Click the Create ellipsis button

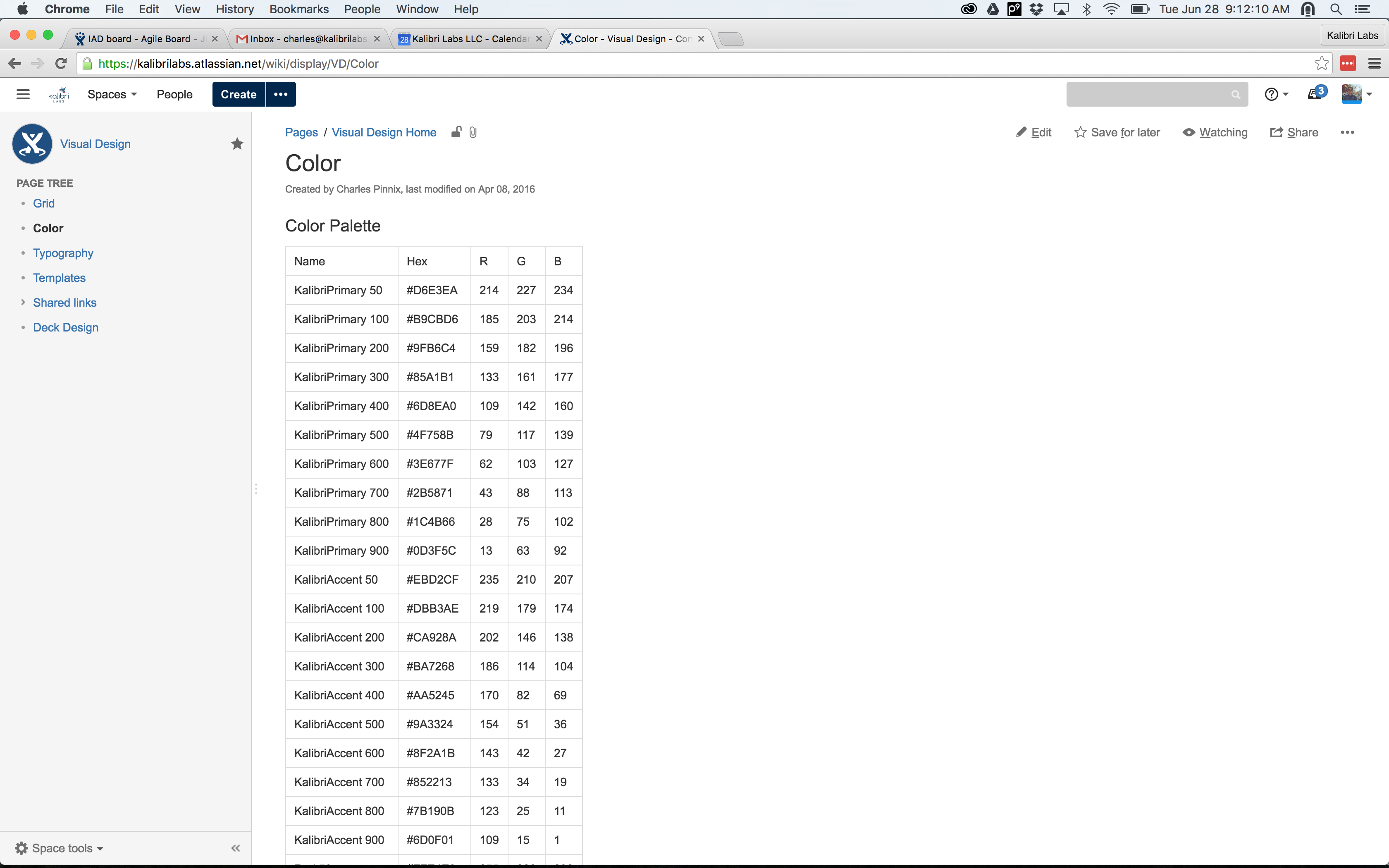(281, 94)
